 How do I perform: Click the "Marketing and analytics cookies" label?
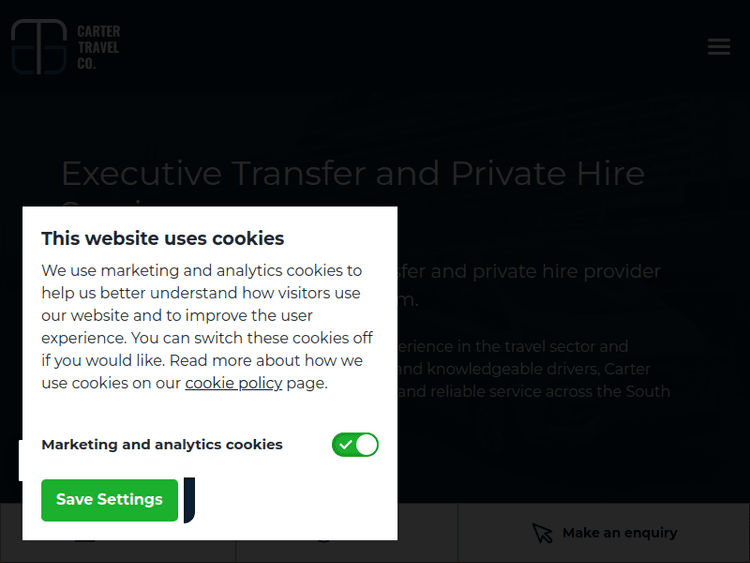point(162,445)
